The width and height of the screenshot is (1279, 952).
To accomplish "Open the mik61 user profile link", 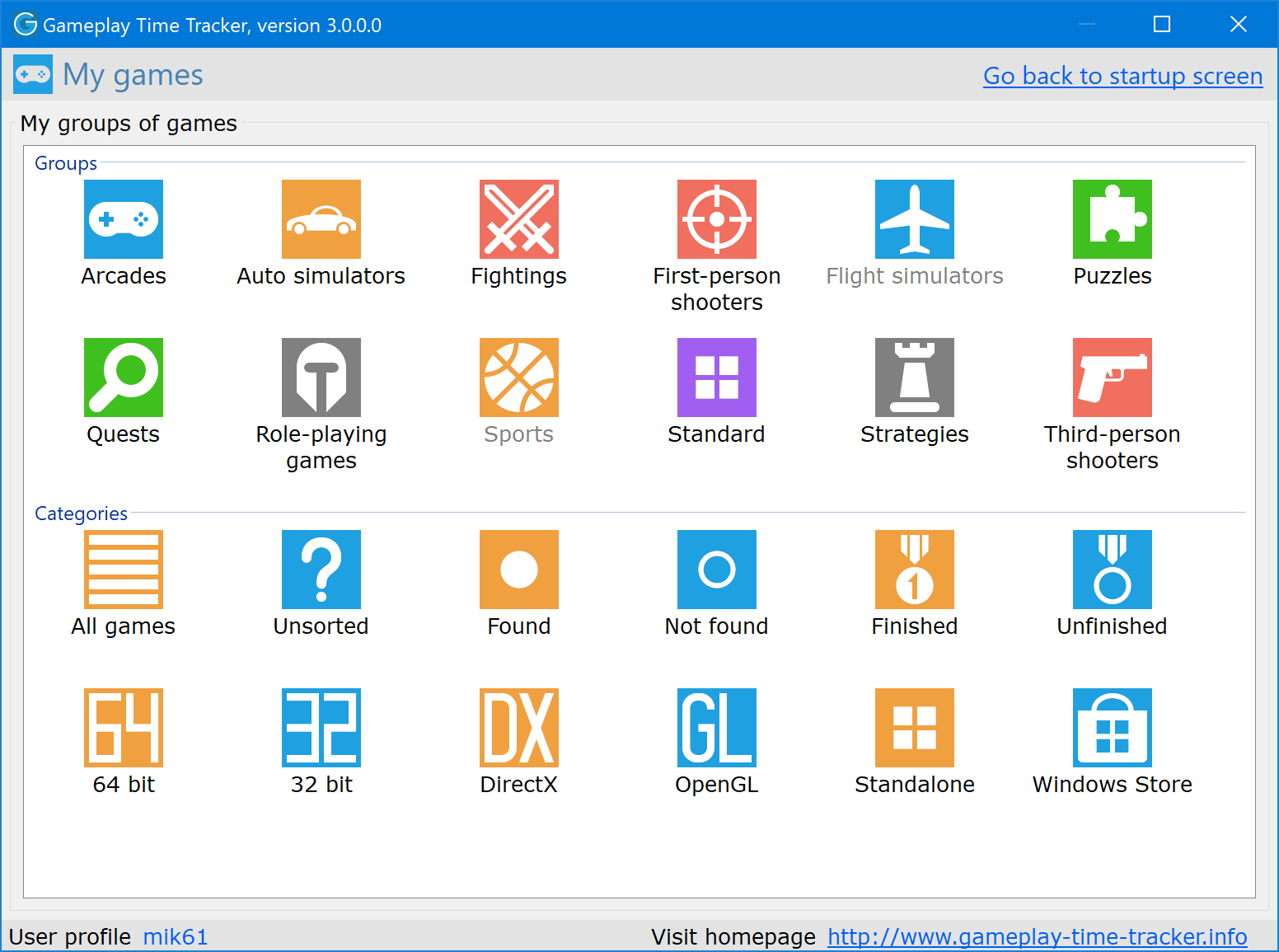I will click(x=176, y=937).
